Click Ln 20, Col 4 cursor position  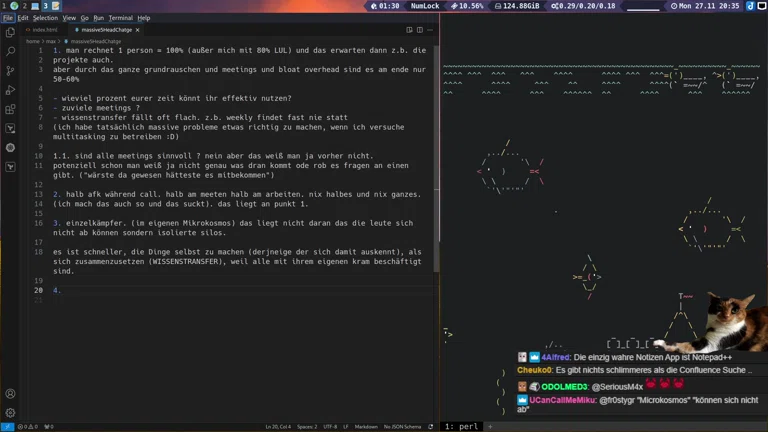(277, 427)
